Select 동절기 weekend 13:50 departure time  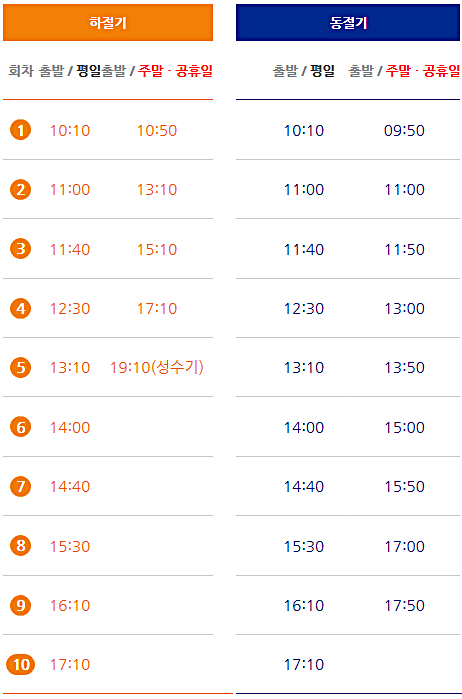[x=404, y=368]
